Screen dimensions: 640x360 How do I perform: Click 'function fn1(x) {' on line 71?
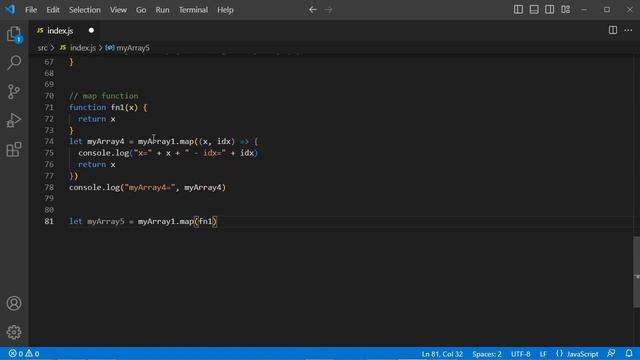pos(108,107)
